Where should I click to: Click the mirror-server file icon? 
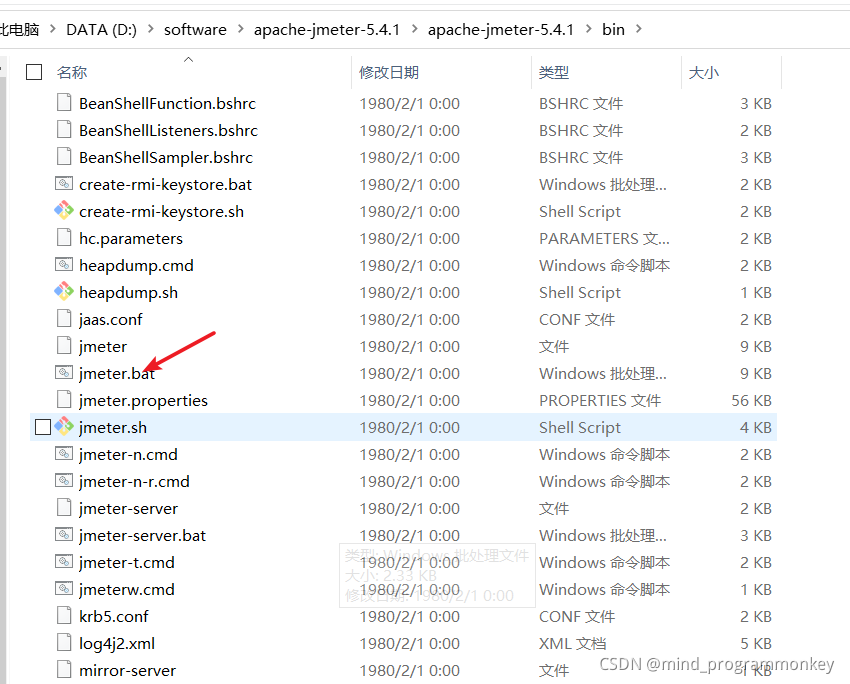pos(64,670)
